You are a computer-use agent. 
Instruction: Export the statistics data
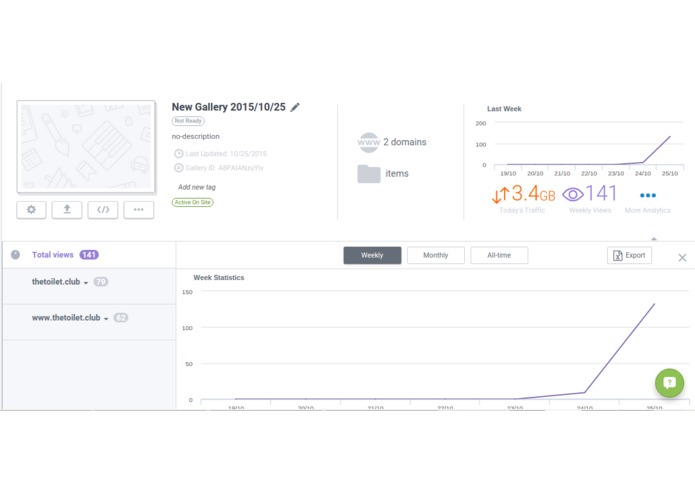tap(629, 255)
